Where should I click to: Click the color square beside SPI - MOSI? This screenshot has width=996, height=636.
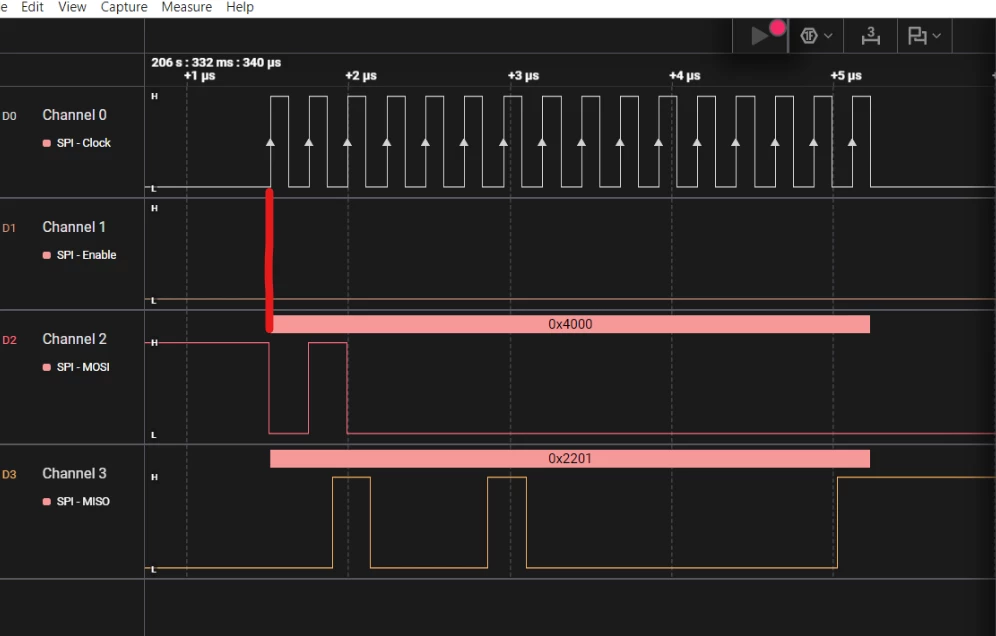click(46, 367)
